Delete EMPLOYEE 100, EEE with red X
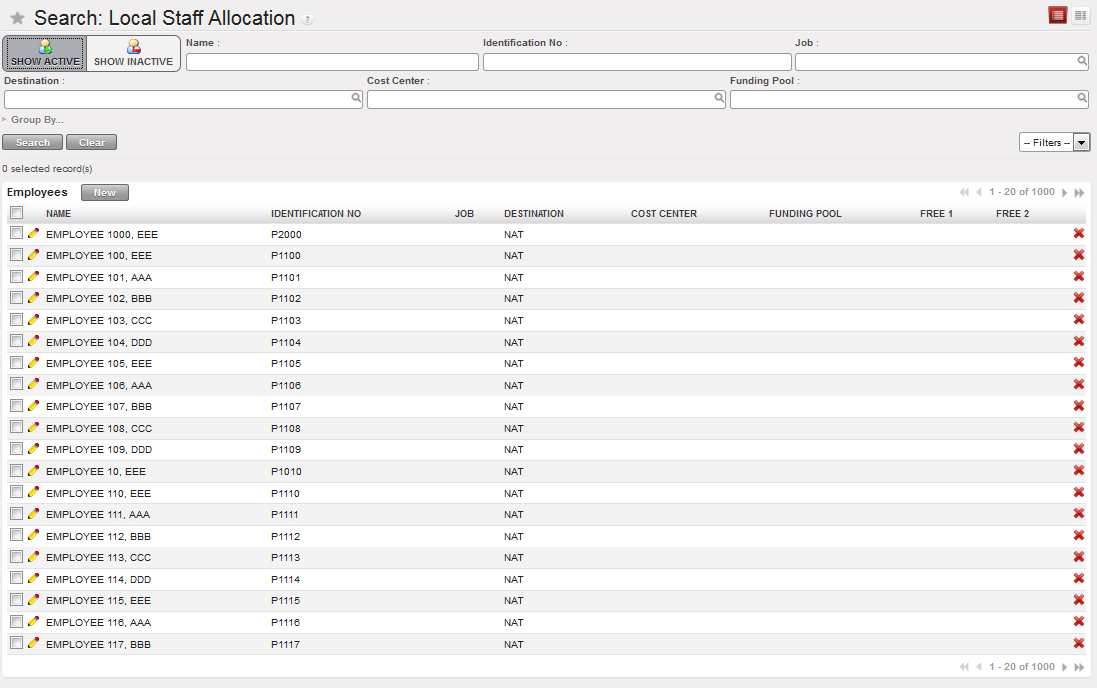The width and height of the screenshot is (1097, 688). pyautogui.click(x=1079, y=255)
